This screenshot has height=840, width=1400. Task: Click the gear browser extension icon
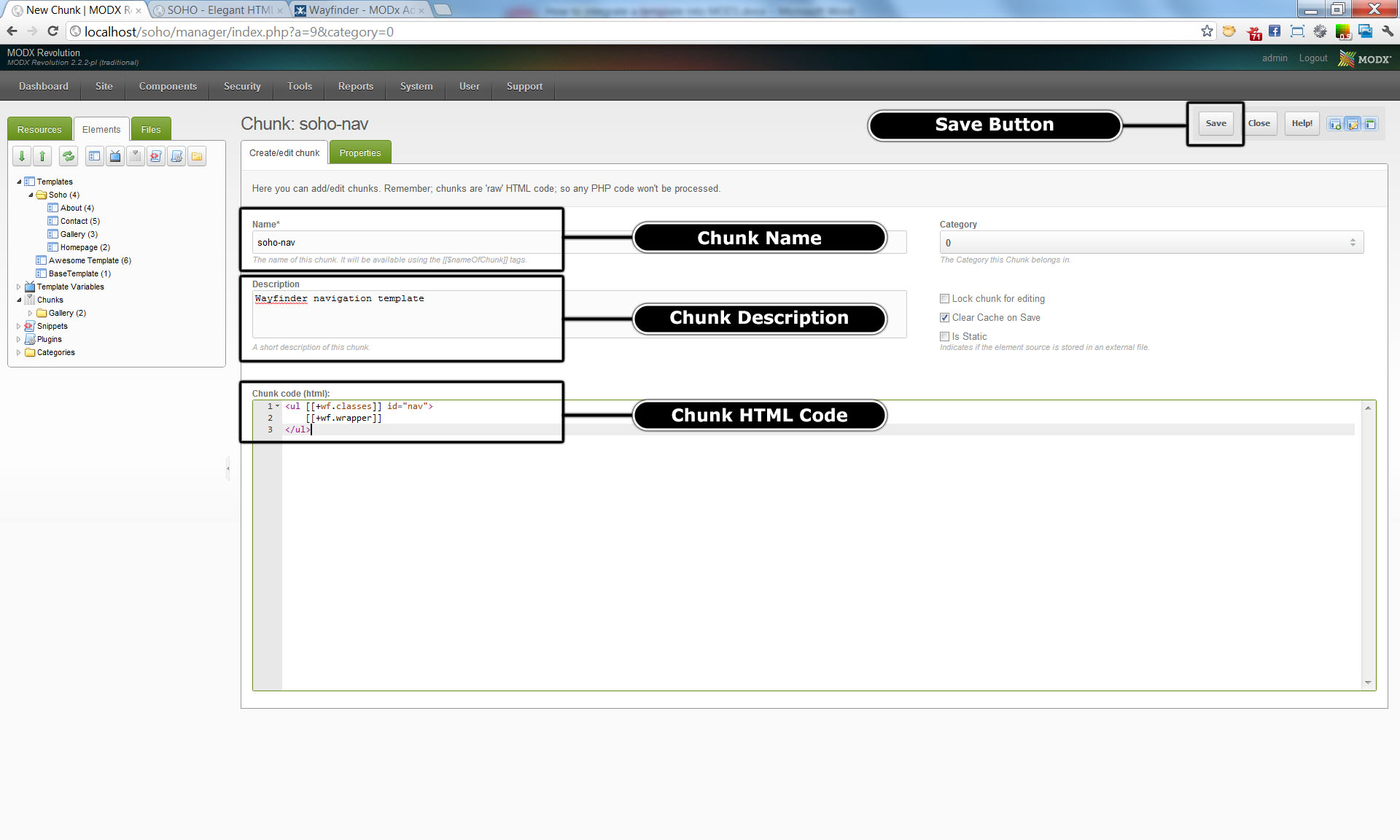1320,31
